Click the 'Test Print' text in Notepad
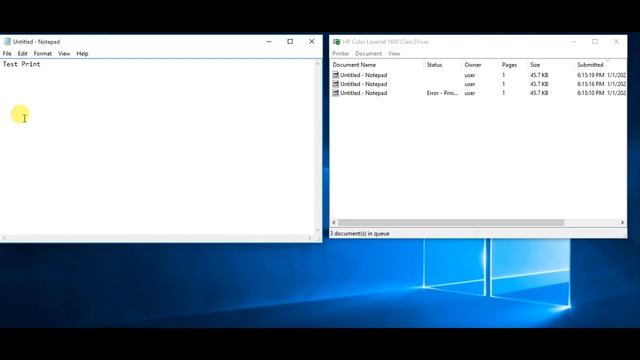 tap(22, 64)
